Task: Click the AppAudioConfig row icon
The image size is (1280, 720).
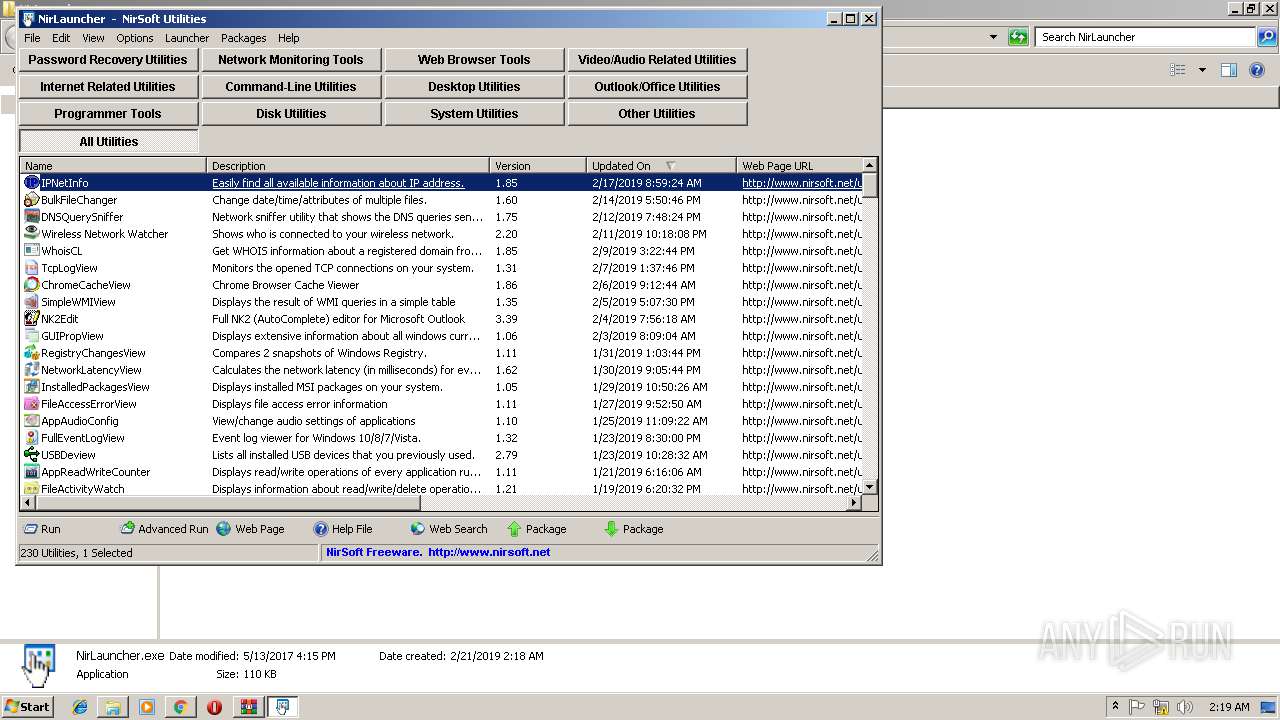Action: [32, 421]
